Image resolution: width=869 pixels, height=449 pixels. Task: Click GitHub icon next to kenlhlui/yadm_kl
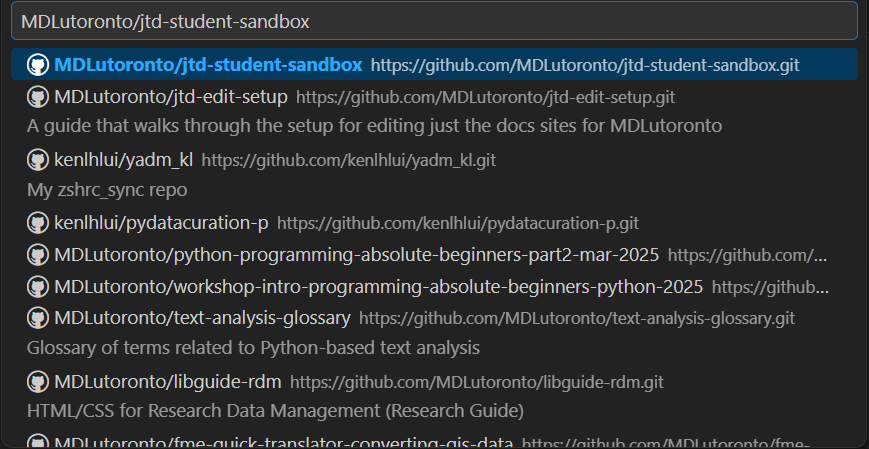pos(38,160)
